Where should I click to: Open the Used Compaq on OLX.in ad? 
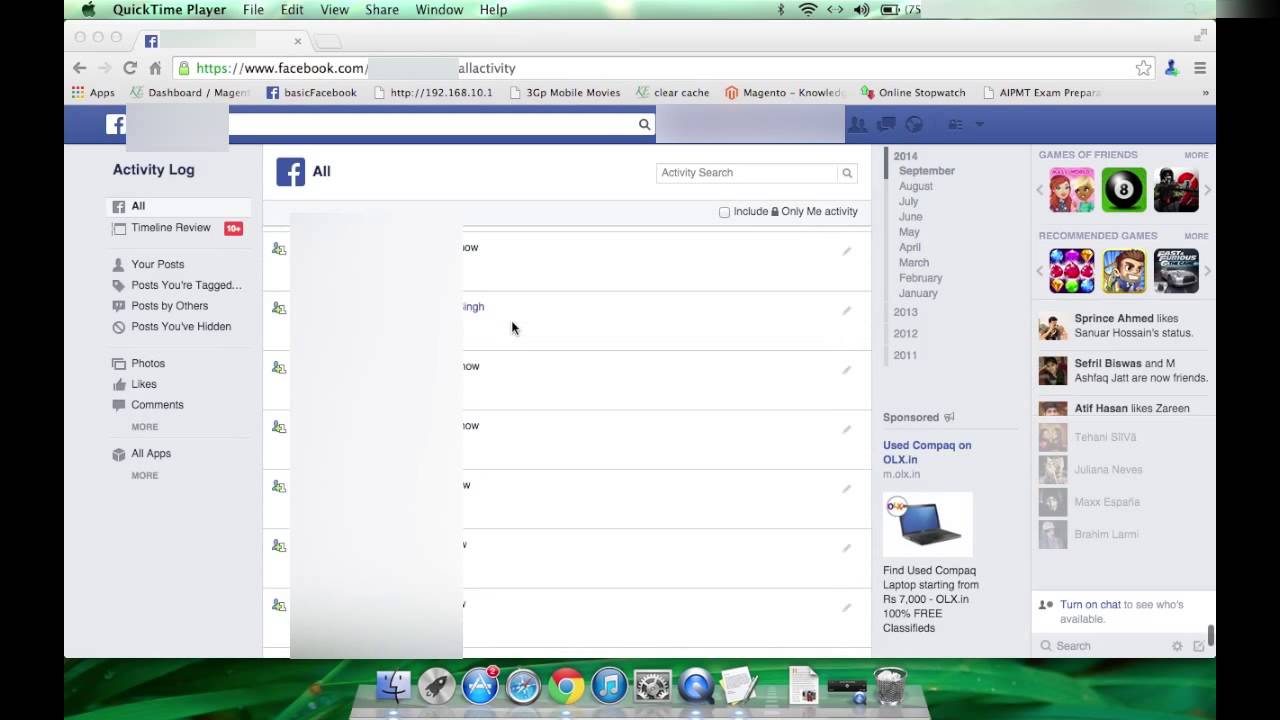tap(927, 453)
